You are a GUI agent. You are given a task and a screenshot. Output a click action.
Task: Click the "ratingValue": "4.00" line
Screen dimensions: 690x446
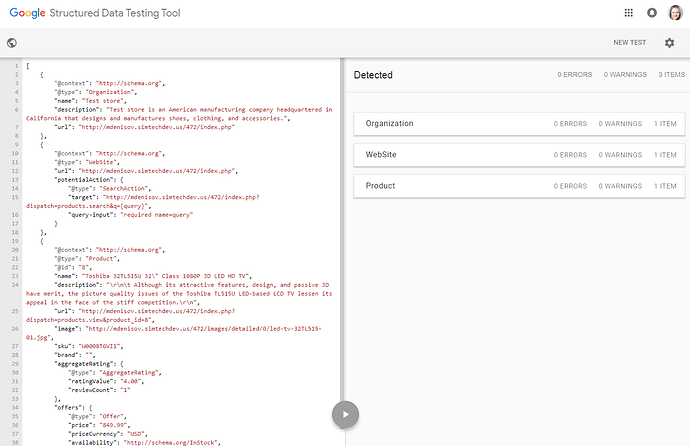[106, 381]
